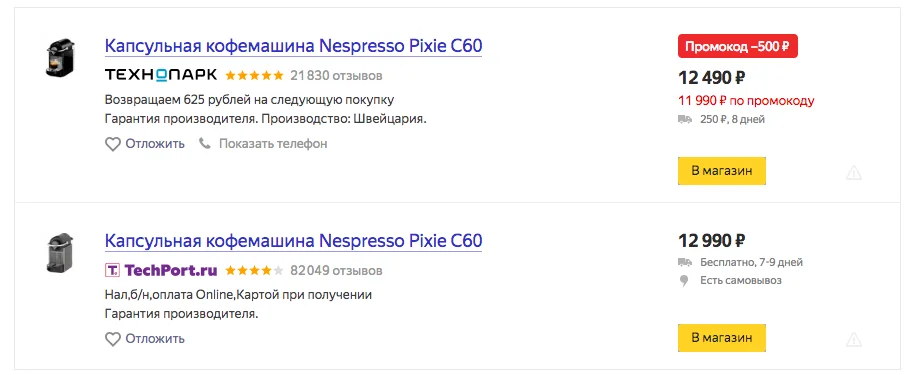Image resolution: width=913 pixels, height=375 pixels.
Task: Click the Показать телефон link
Action: 273,143
